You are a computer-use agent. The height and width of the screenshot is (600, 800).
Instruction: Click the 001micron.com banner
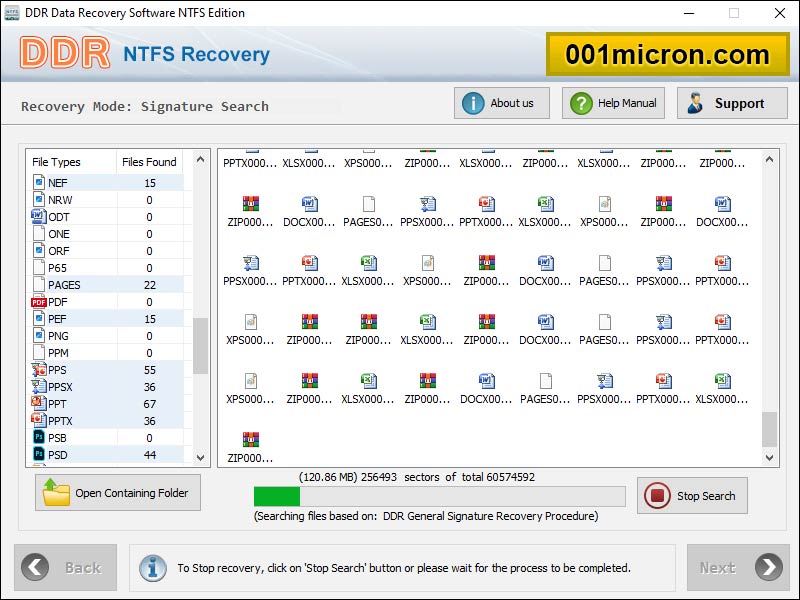click(668, 54)
